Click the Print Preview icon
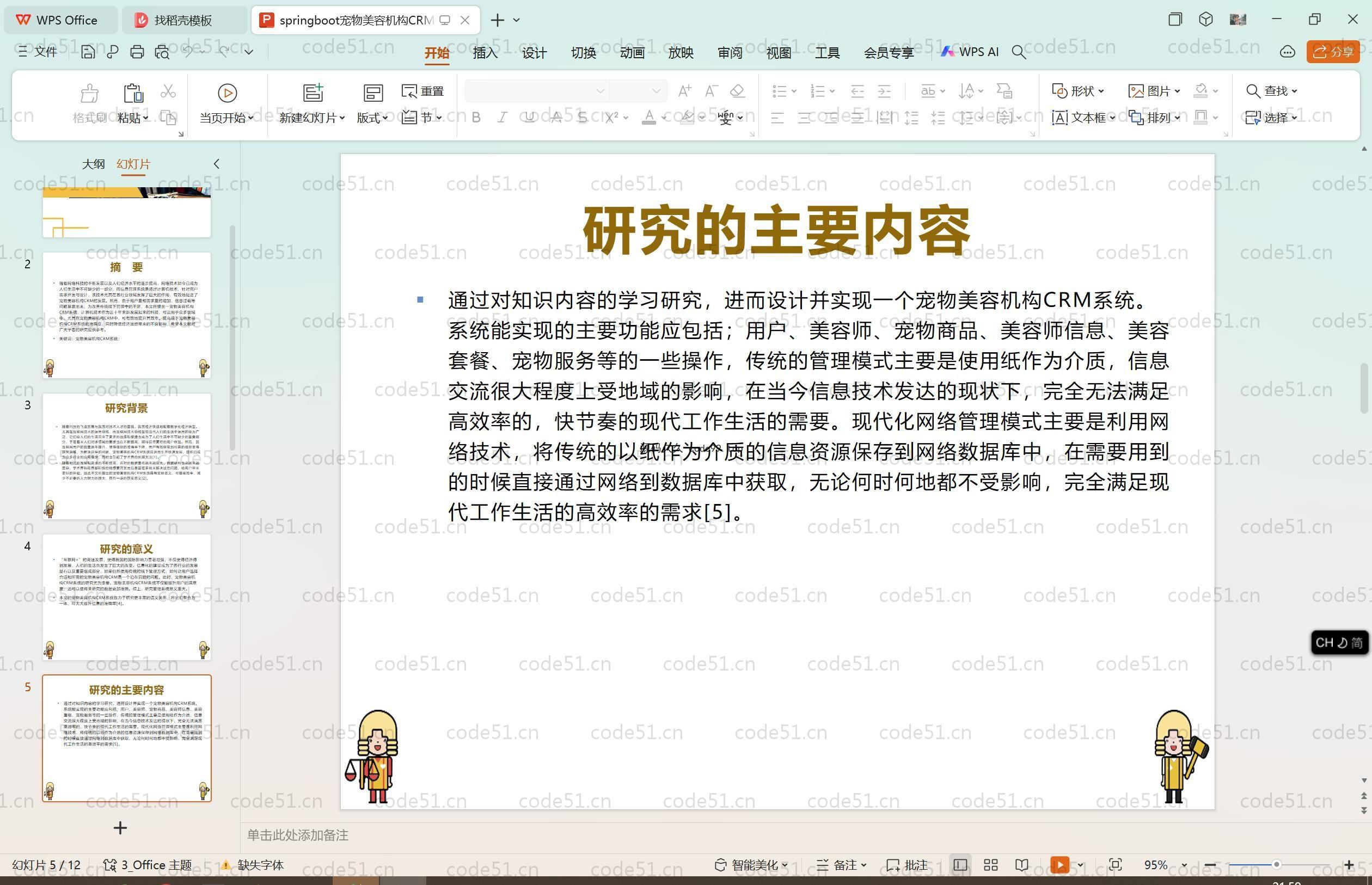 [162, 52]
